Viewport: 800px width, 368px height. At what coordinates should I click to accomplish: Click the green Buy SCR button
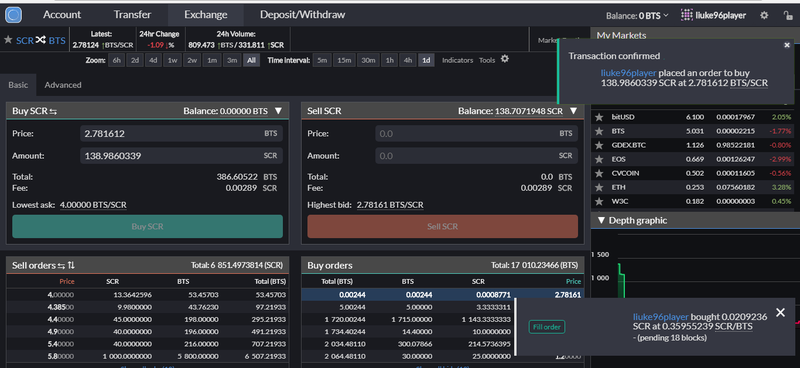(147, 226)
